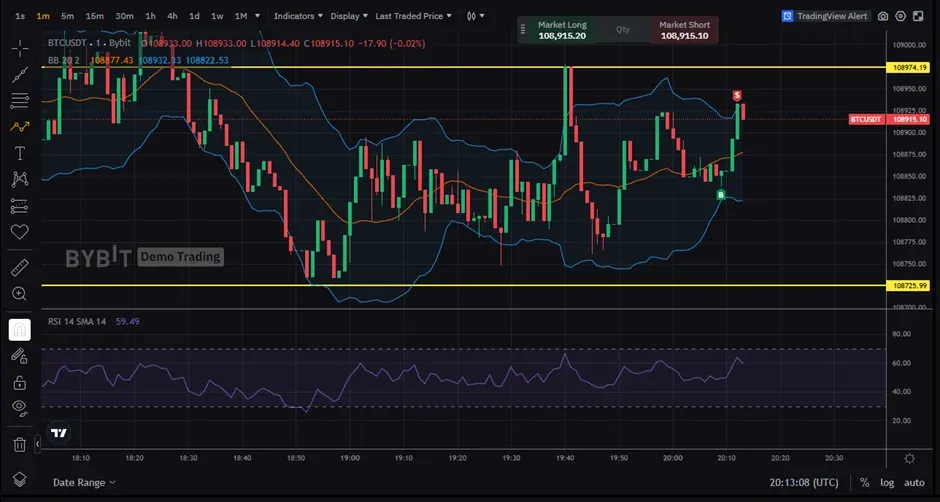Toggle log scale on price axis

[887, 482]
